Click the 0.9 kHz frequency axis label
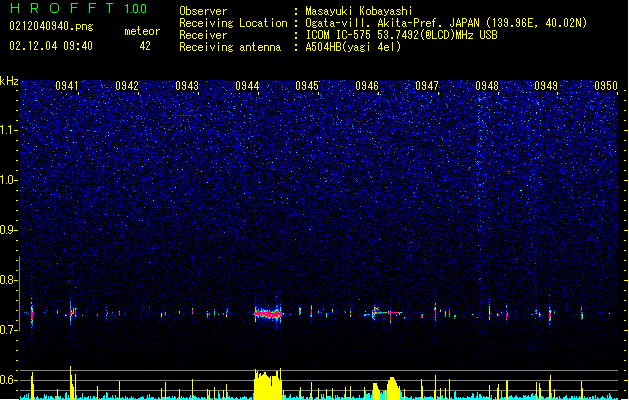The image size is (629, 400). tap(8, 230)
